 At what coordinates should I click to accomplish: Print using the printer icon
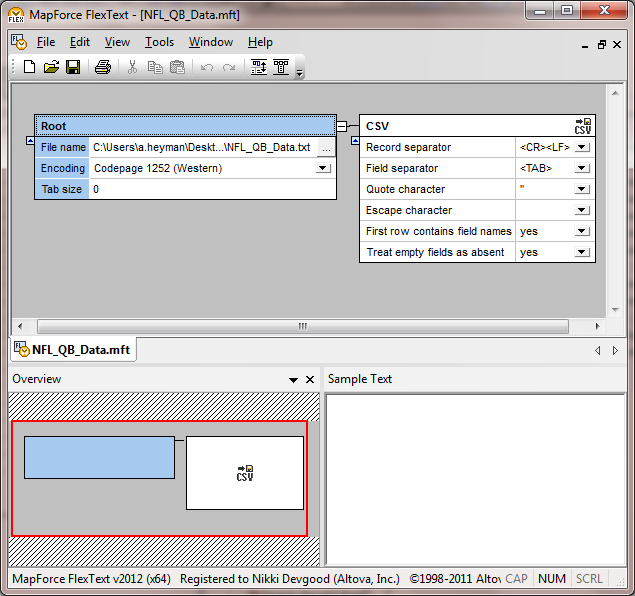point(103,67)
